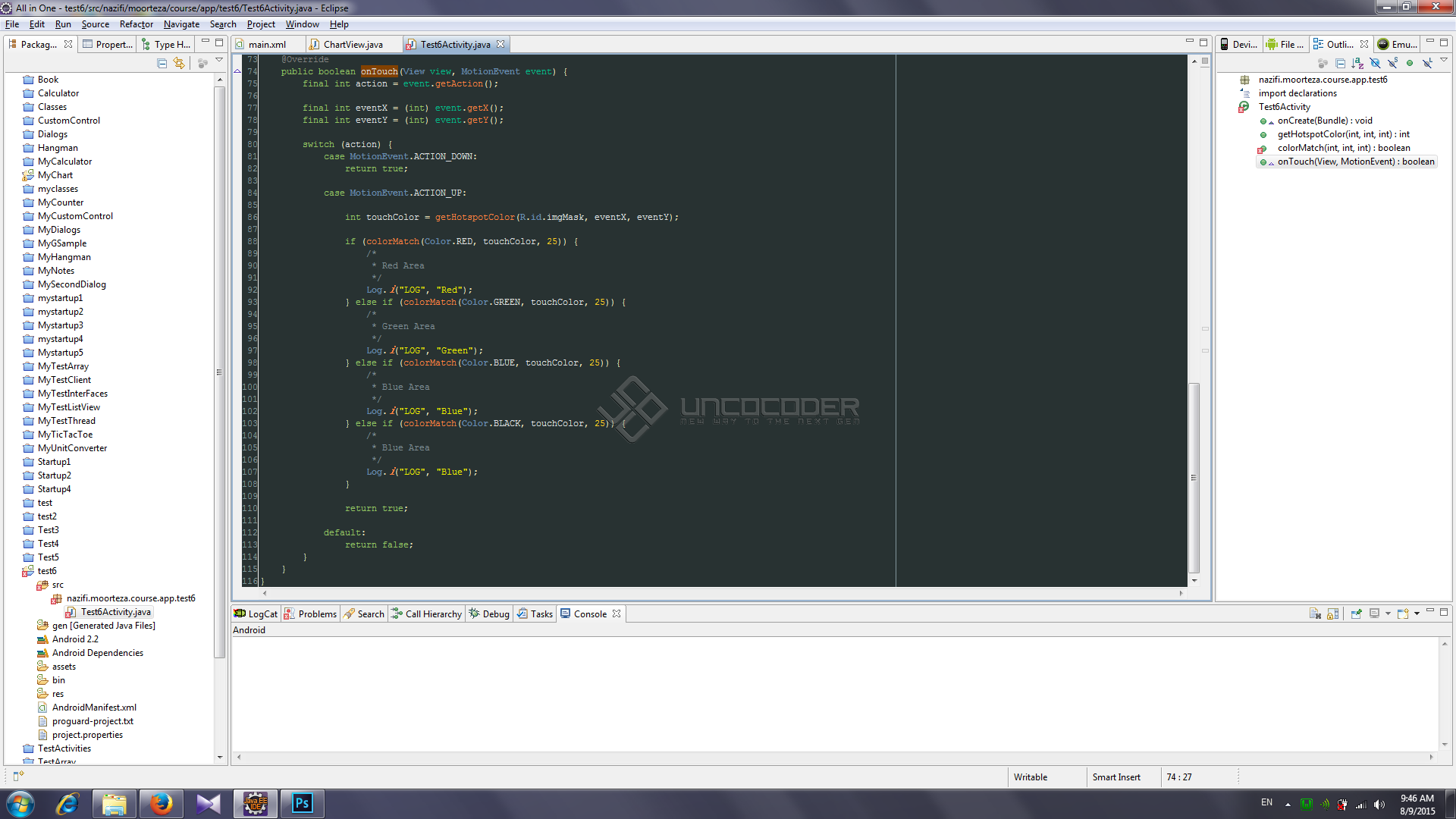
Task: Click the editor vertical scrollbar thumb
Action: tap(1194, 478)
